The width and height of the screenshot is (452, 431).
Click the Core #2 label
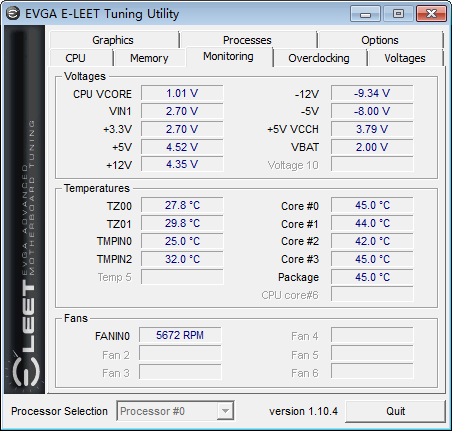pos(300,241)
